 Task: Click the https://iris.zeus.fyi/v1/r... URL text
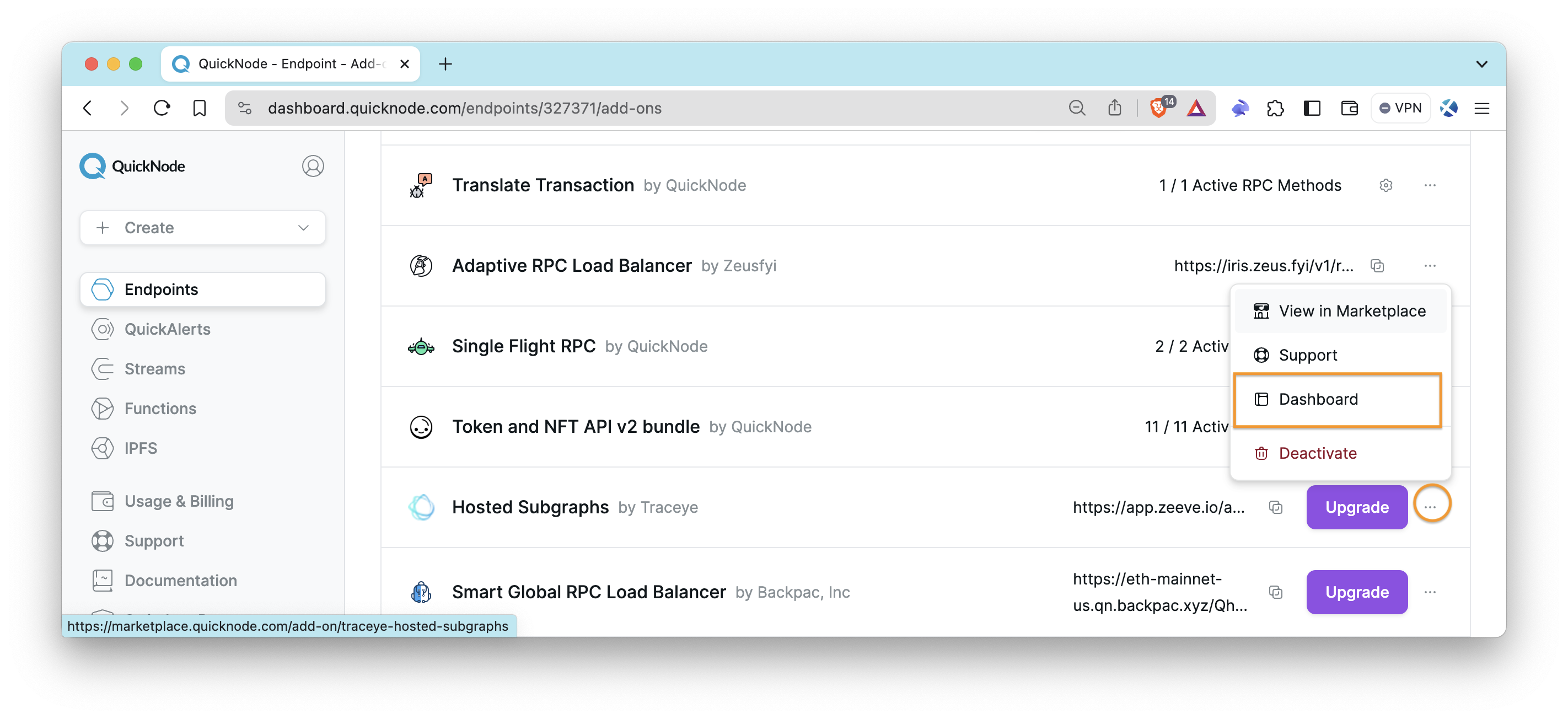pyautogui.click(x=1264, y=265)
